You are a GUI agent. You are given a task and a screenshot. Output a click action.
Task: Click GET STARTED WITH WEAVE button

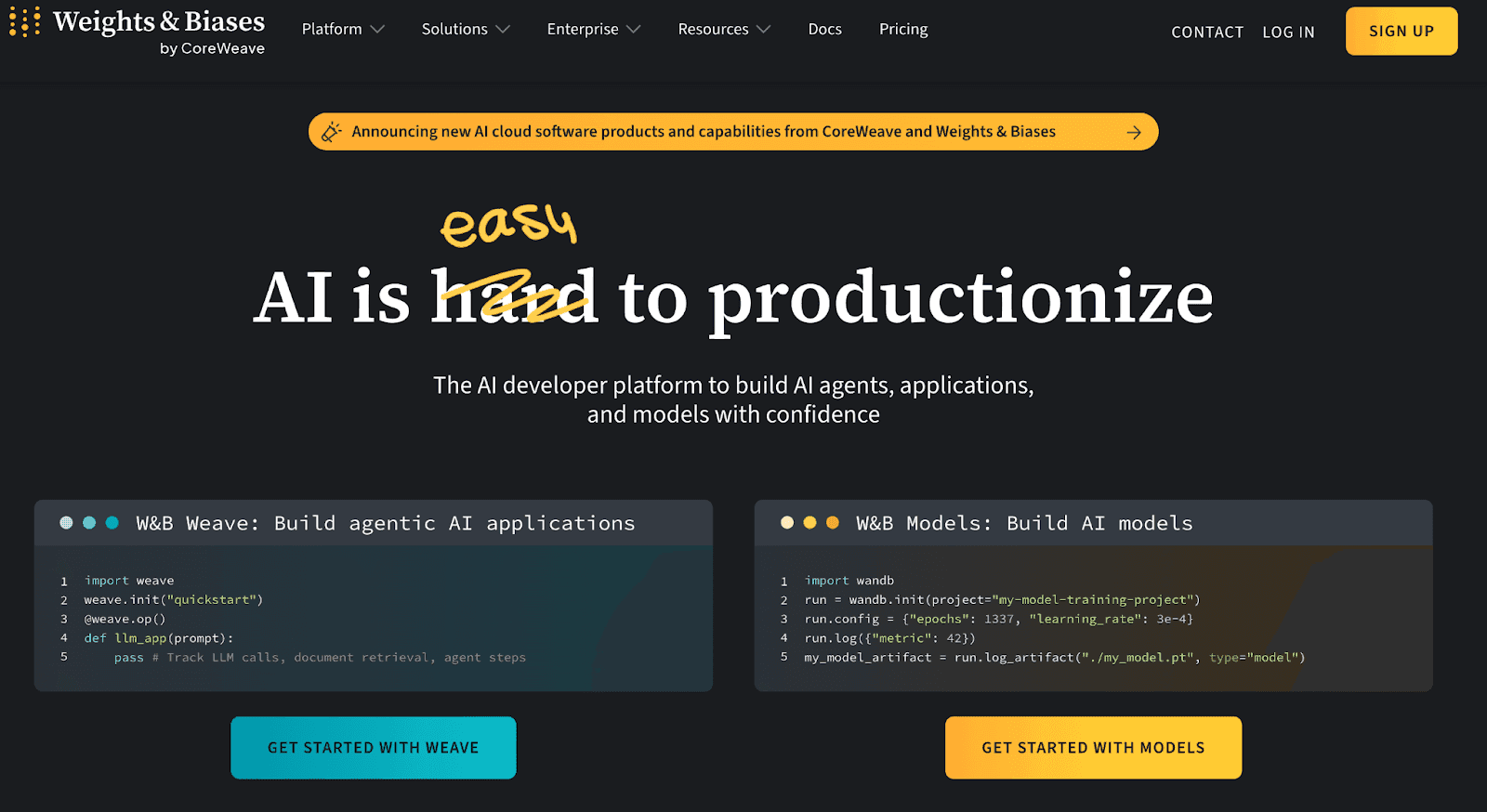[x=374, y=748]
